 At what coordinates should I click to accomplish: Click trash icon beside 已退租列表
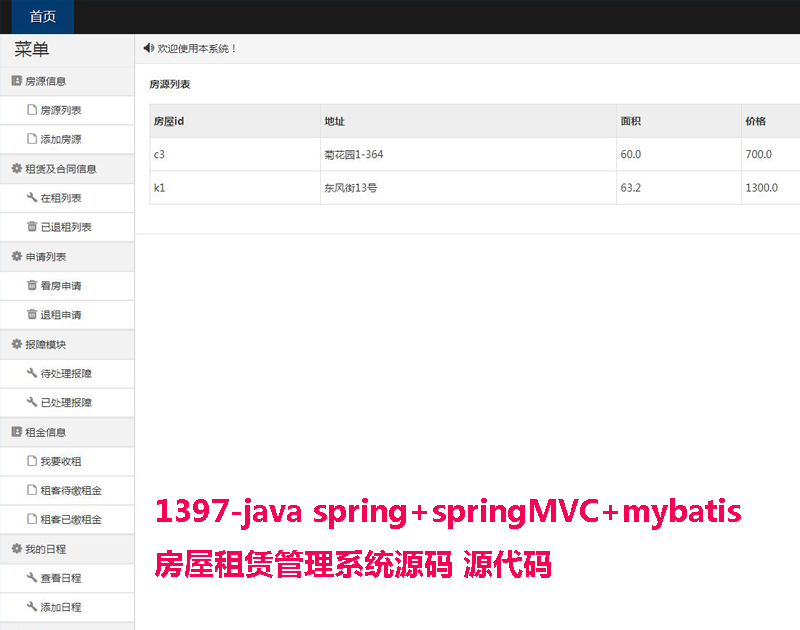32,226
